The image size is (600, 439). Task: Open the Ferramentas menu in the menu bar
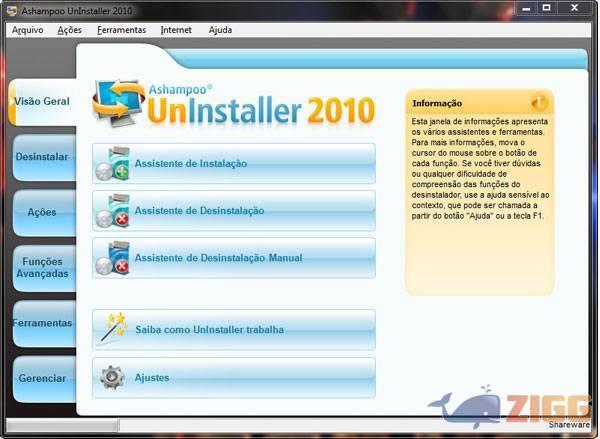point(121,30)
